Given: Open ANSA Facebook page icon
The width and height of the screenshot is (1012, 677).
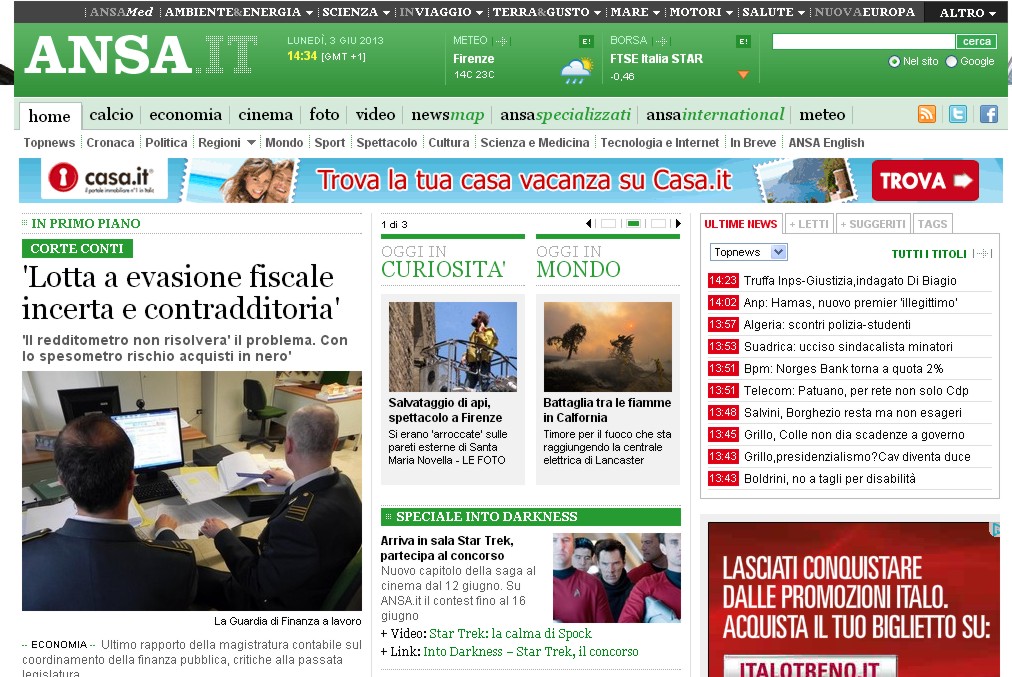Looking at the screenshot, I should (989, 114).
